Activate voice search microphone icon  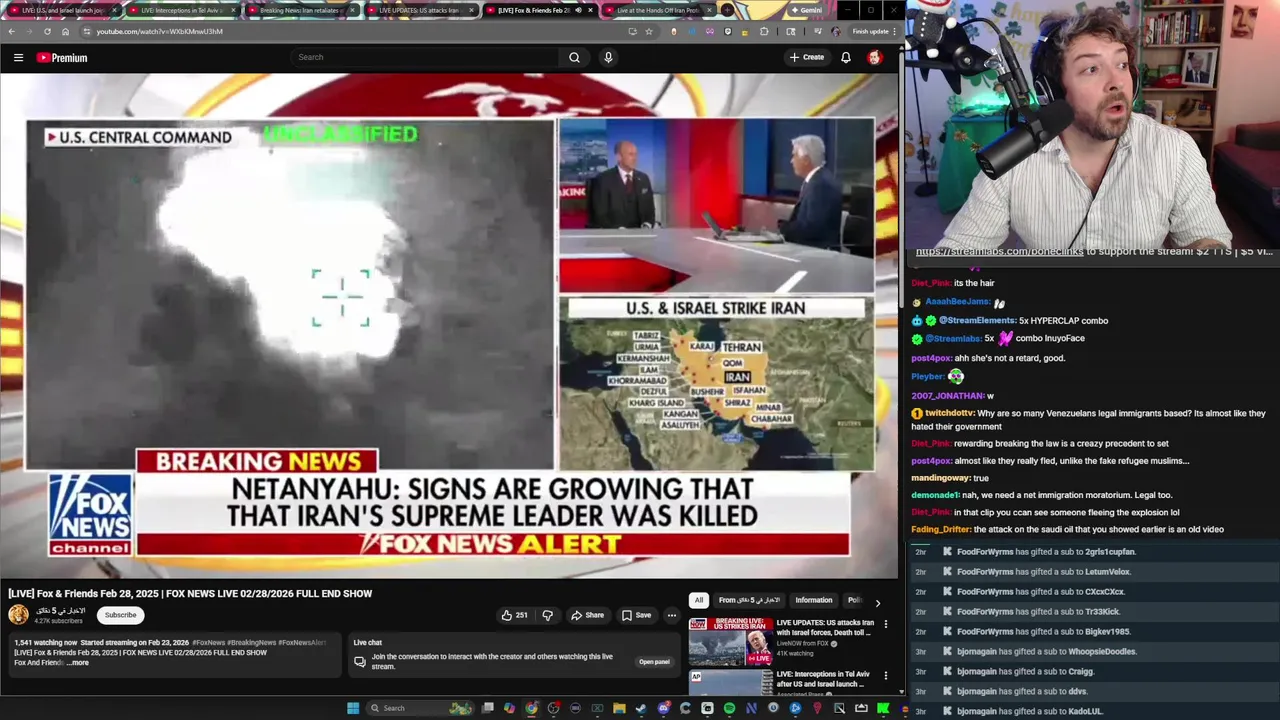(x=608, y=57)
